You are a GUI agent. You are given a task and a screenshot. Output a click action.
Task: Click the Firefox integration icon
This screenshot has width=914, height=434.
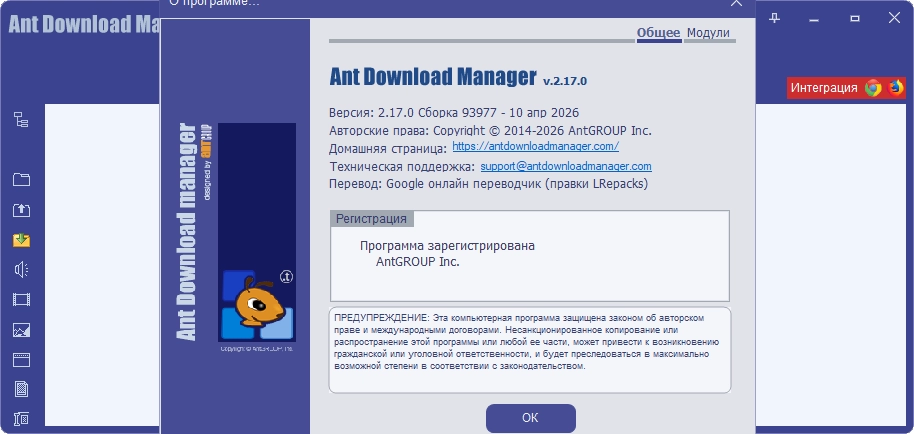tap(895, 88)
